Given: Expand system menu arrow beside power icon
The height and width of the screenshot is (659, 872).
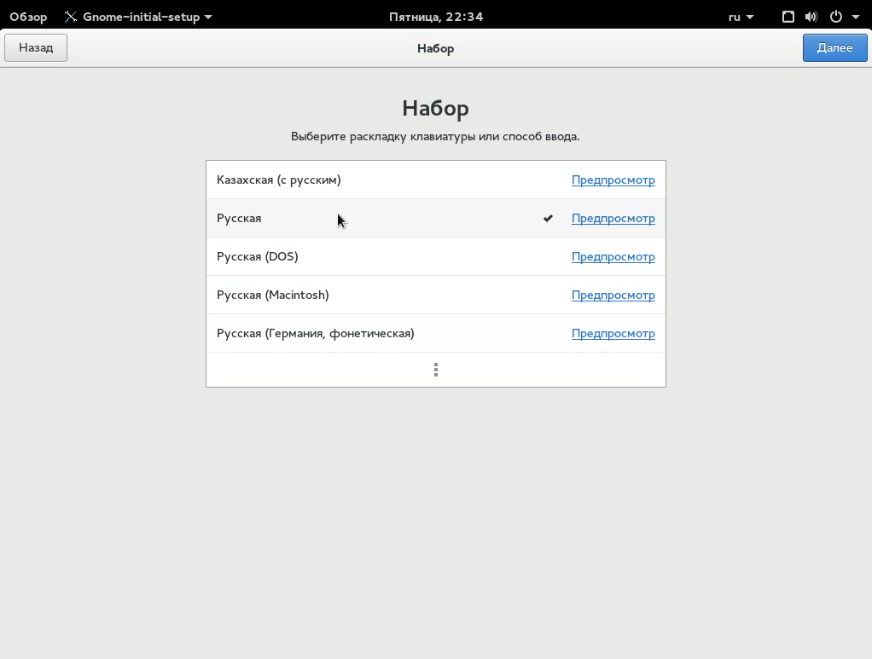Looking at the screenshot, I should tap(856, 17).
